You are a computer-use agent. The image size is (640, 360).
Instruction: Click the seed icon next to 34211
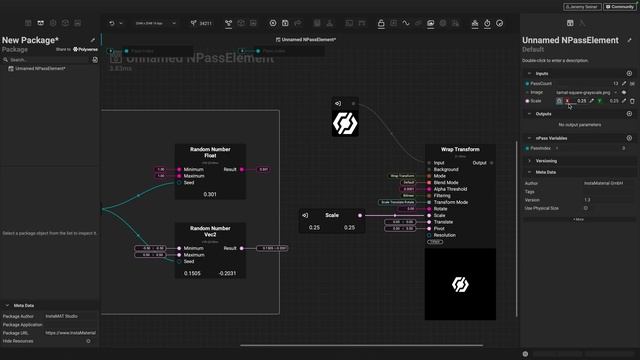click(193, 23)
